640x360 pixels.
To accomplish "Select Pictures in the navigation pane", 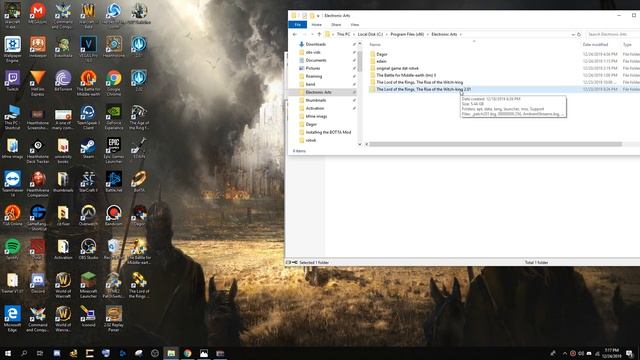I will pos(313,68).
